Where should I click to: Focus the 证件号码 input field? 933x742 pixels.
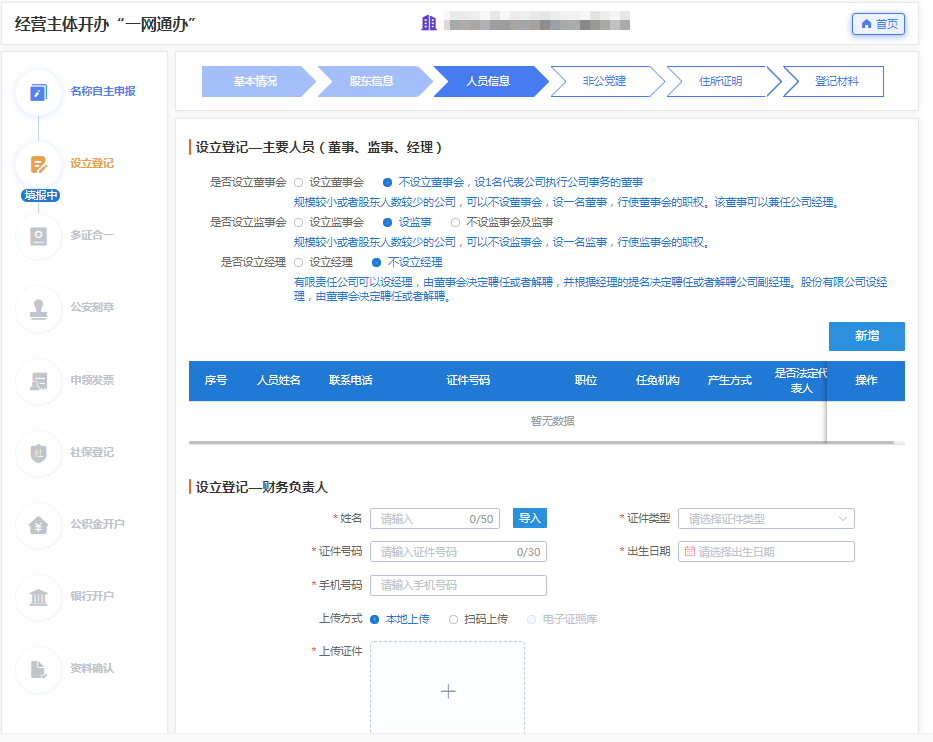click(x=458, y=552)
